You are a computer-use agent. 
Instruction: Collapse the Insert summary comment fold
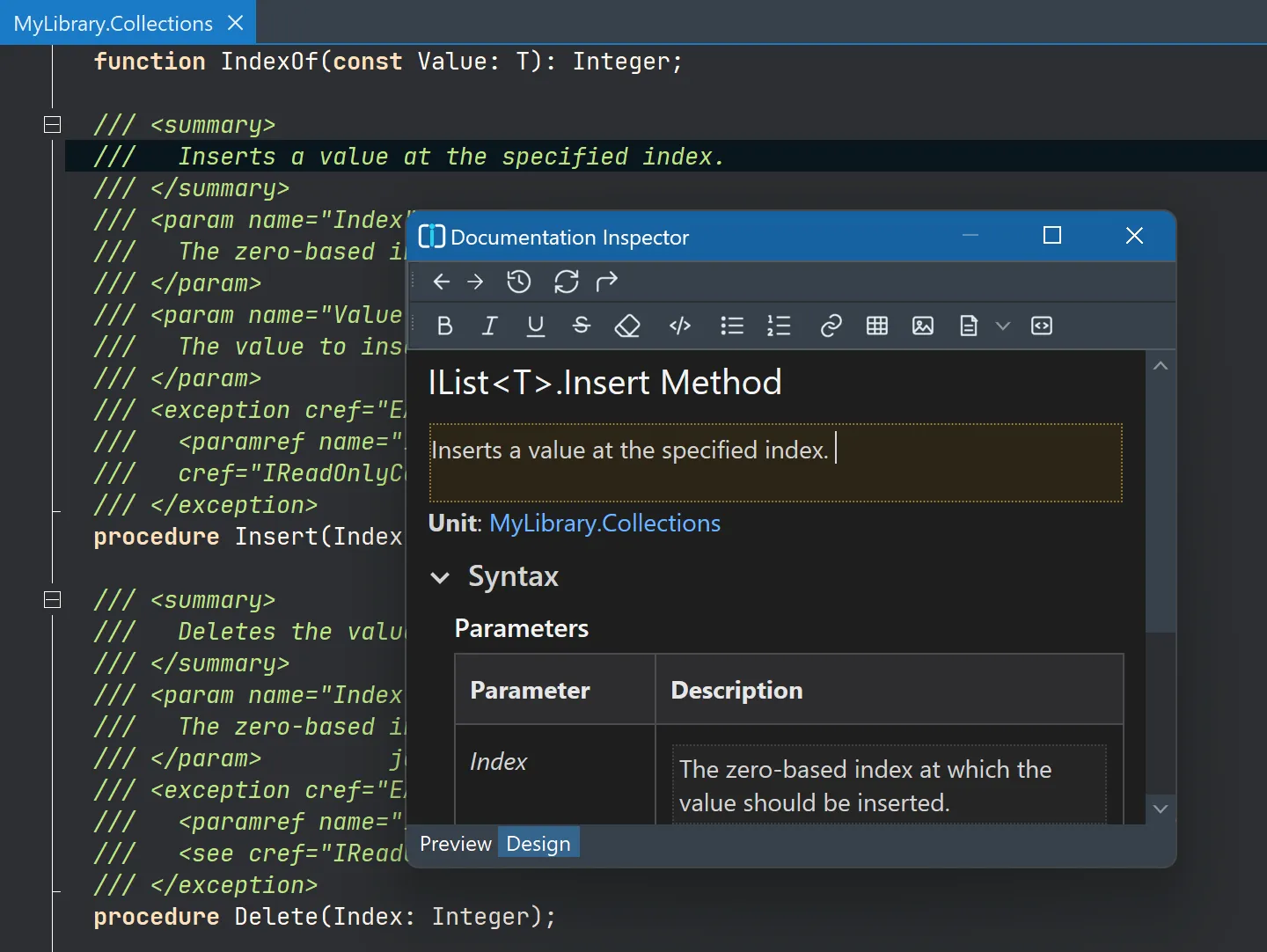(53, 124)
